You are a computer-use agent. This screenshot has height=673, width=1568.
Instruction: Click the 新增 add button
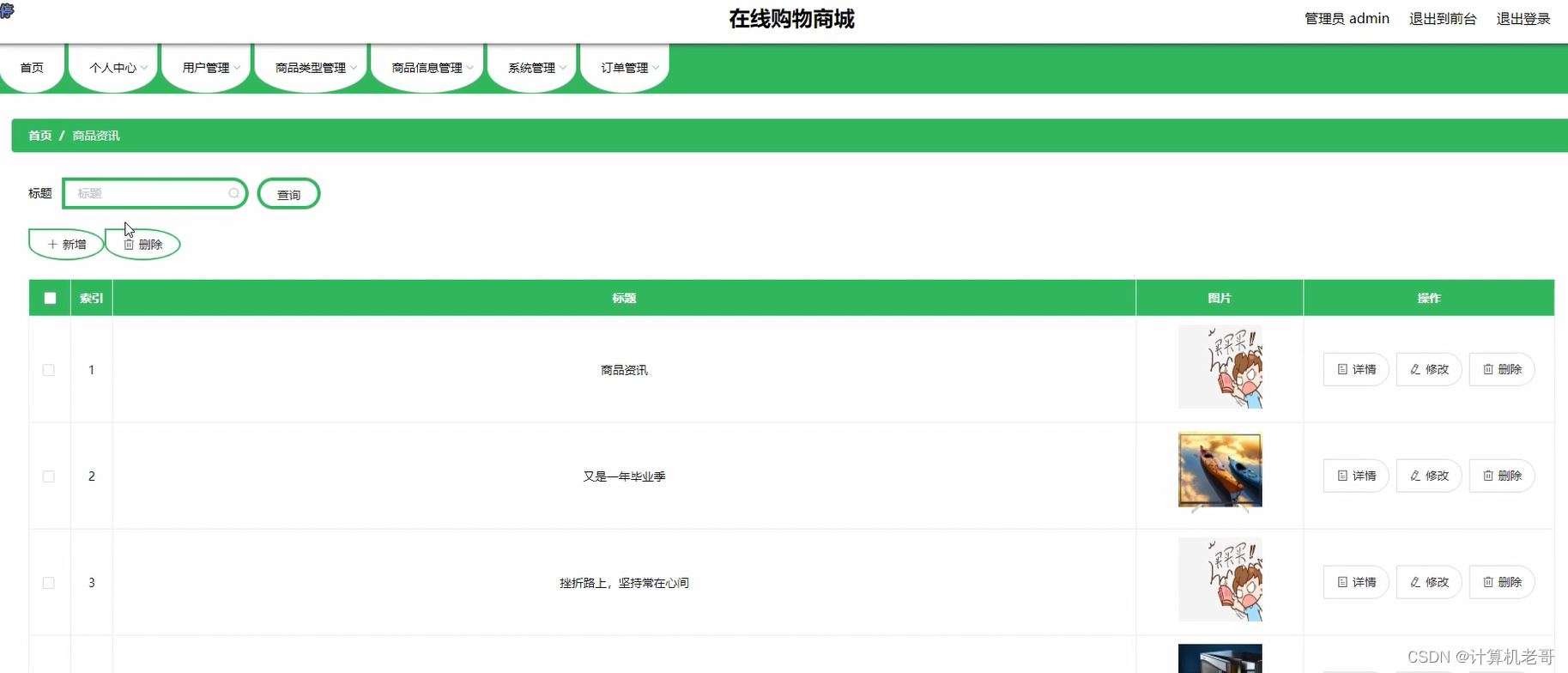[x=66, y=245]
